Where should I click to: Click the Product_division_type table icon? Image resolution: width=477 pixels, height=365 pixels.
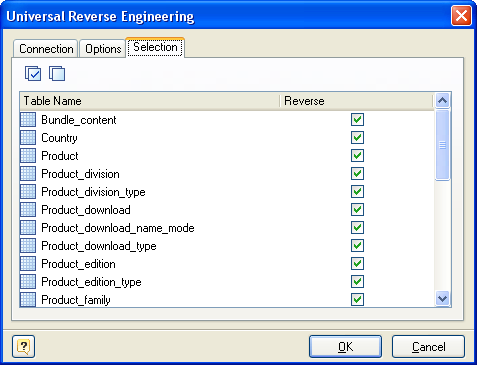click(28, 192)
